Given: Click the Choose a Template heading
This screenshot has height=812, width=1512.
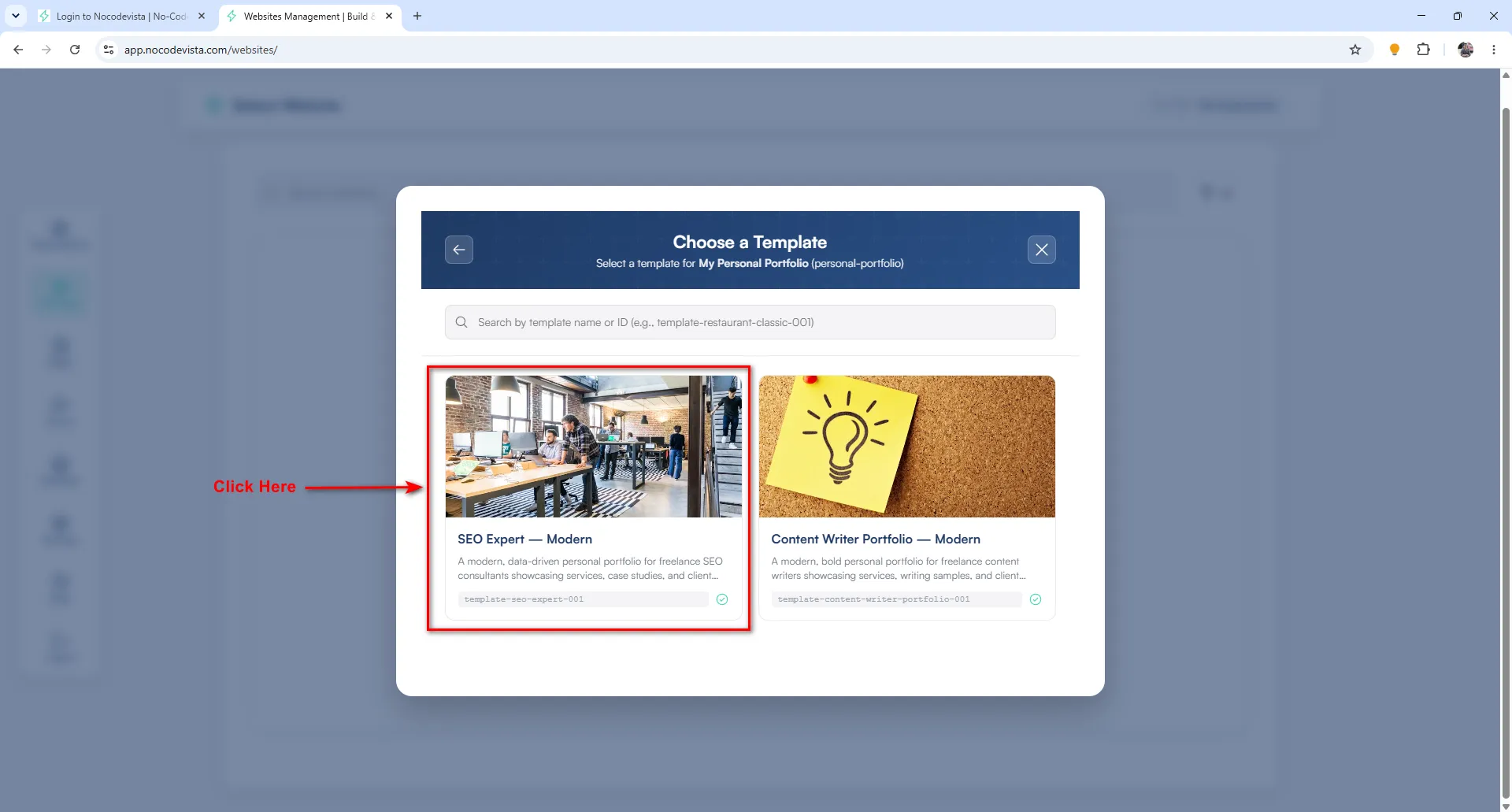Looking at the screenshot, I should coord(750,242).
